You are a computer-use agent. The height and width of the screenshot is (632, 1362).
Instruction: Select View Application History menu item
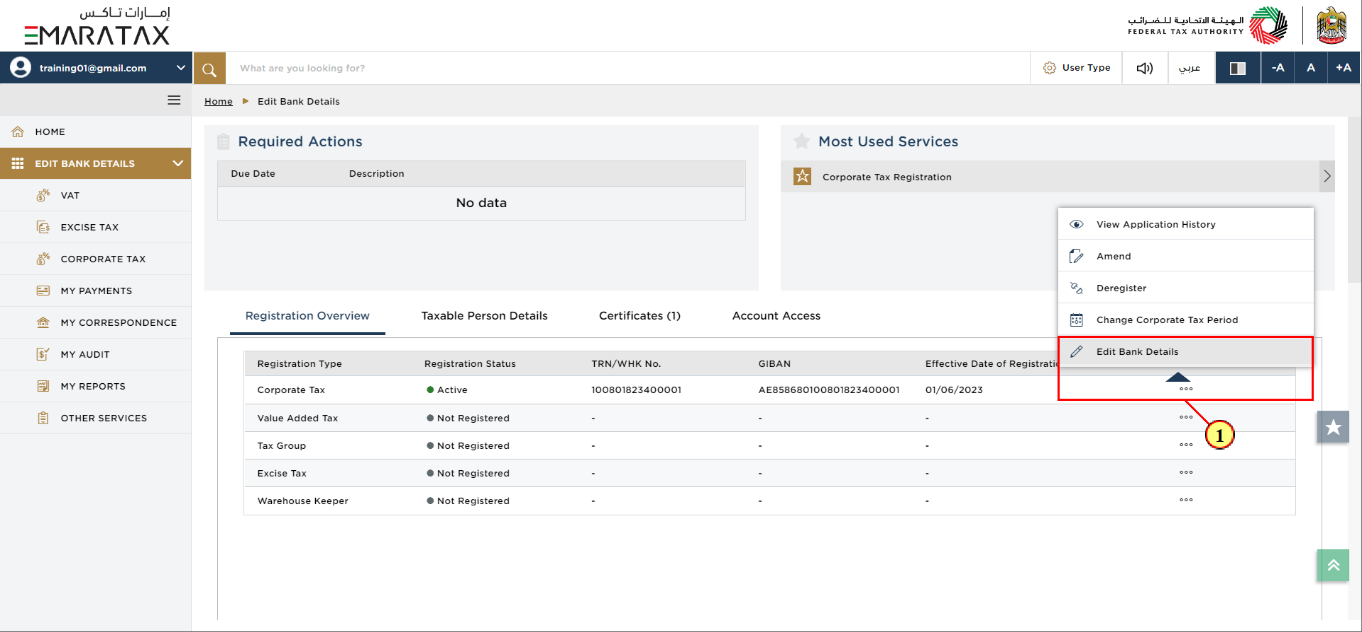[x=1186, y=225]
